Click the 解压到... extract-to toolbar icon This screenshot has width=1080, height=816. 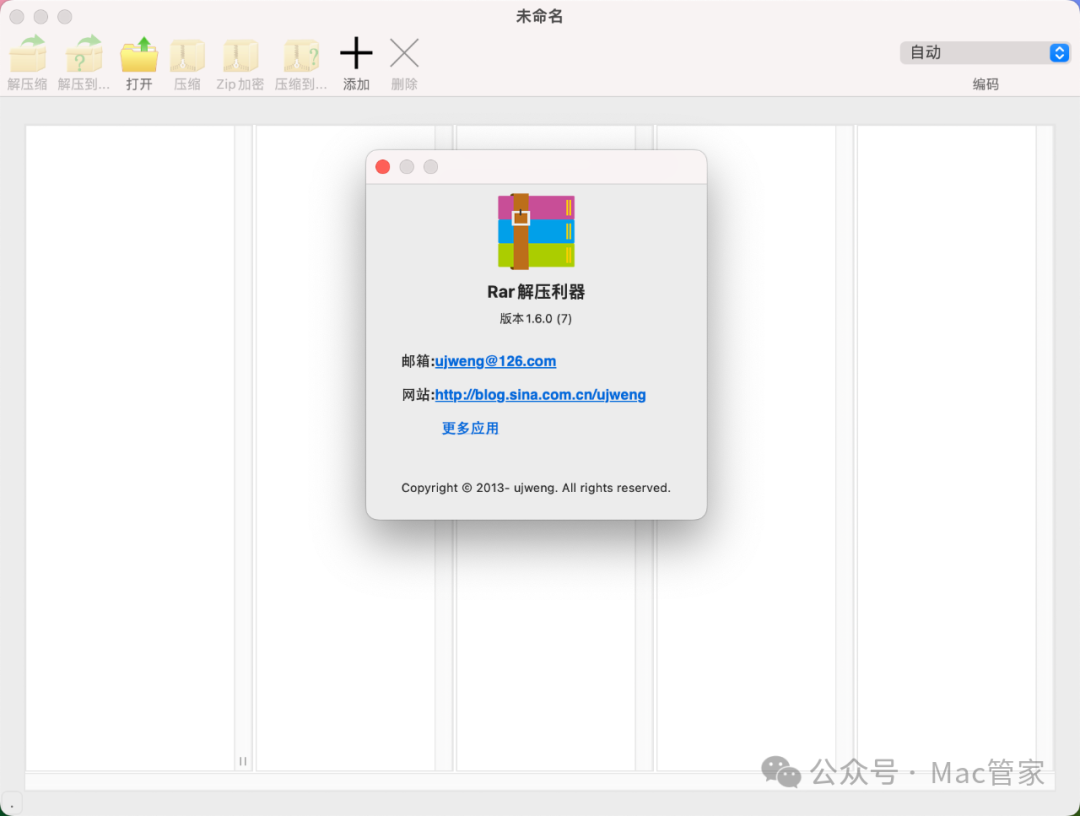click(83, 54)
